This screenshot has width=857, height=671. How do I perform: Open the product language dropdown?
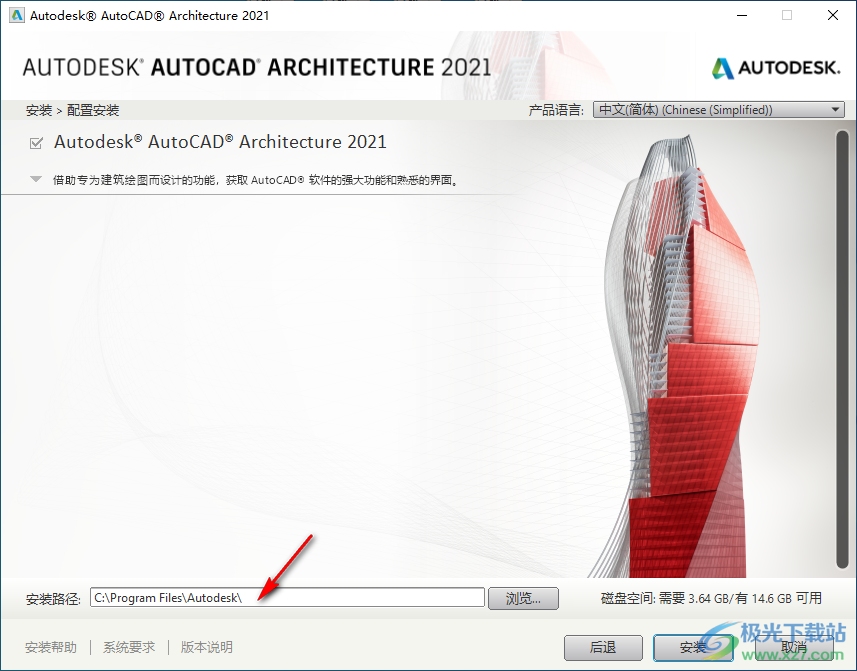pyautogui.click(x=719, y=110)
